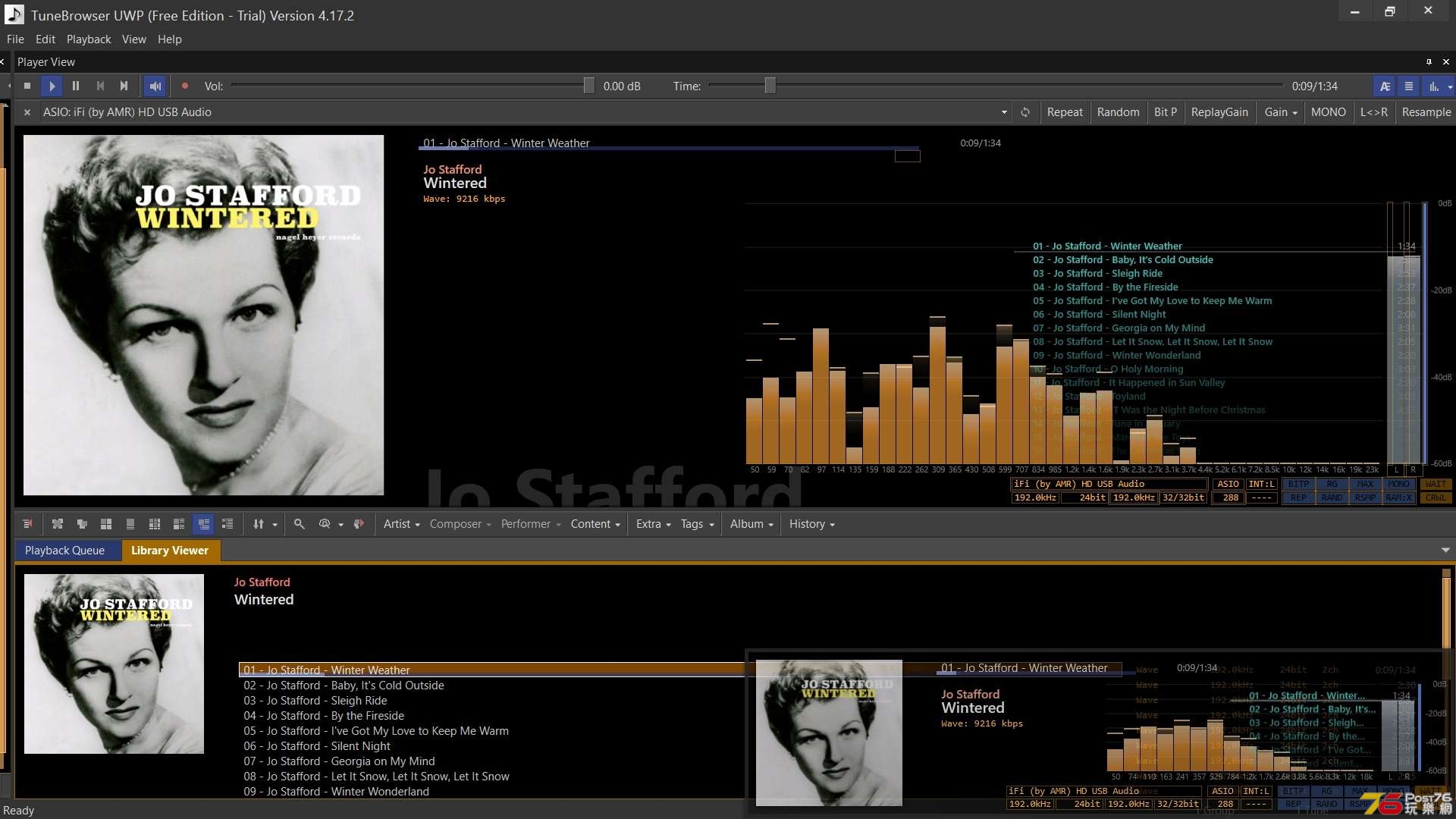1456x819 pixels.
Task: Select the single column view icon
Action: click(x=130, y=524)
